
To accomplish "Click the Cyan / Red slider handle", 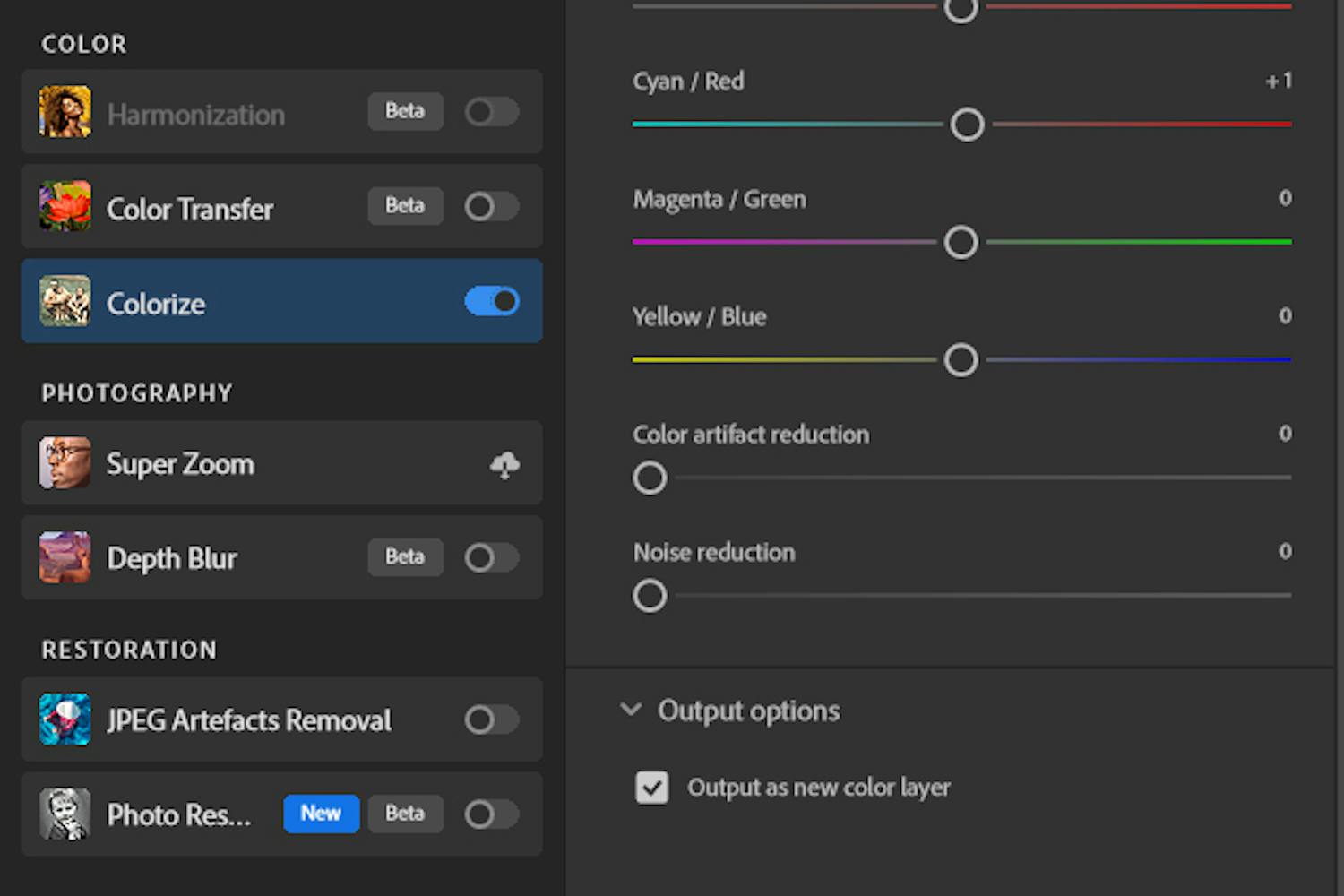I will coord(967,125).
